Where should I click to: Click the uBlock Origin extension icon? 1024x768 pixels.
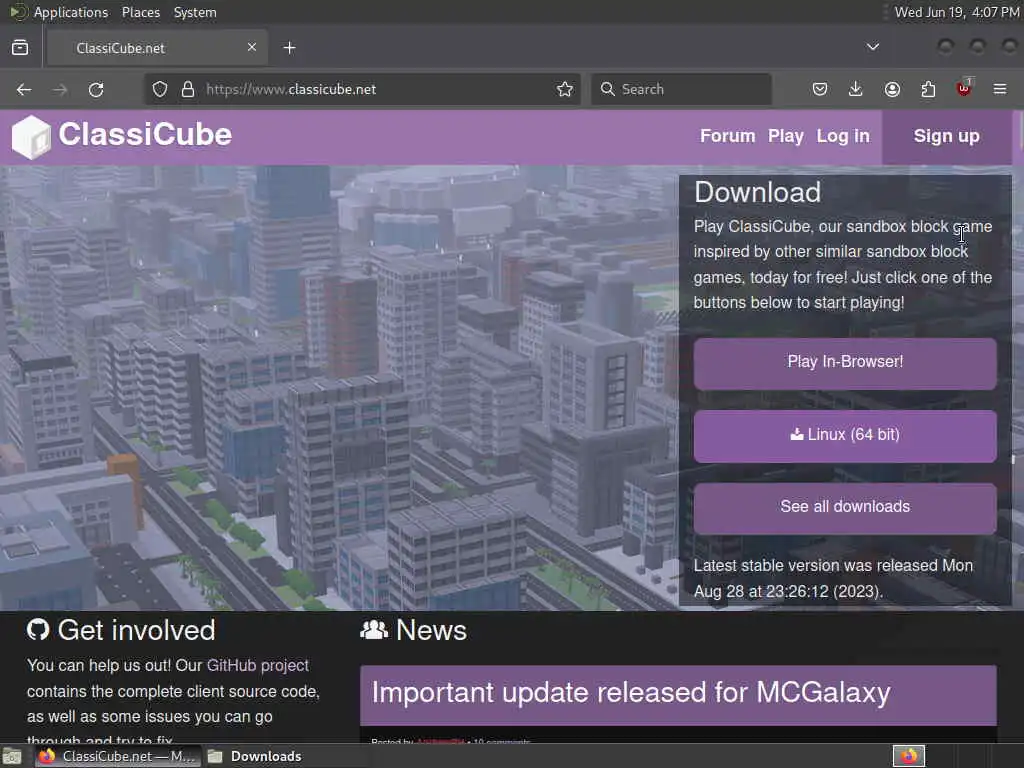[964, 88]
